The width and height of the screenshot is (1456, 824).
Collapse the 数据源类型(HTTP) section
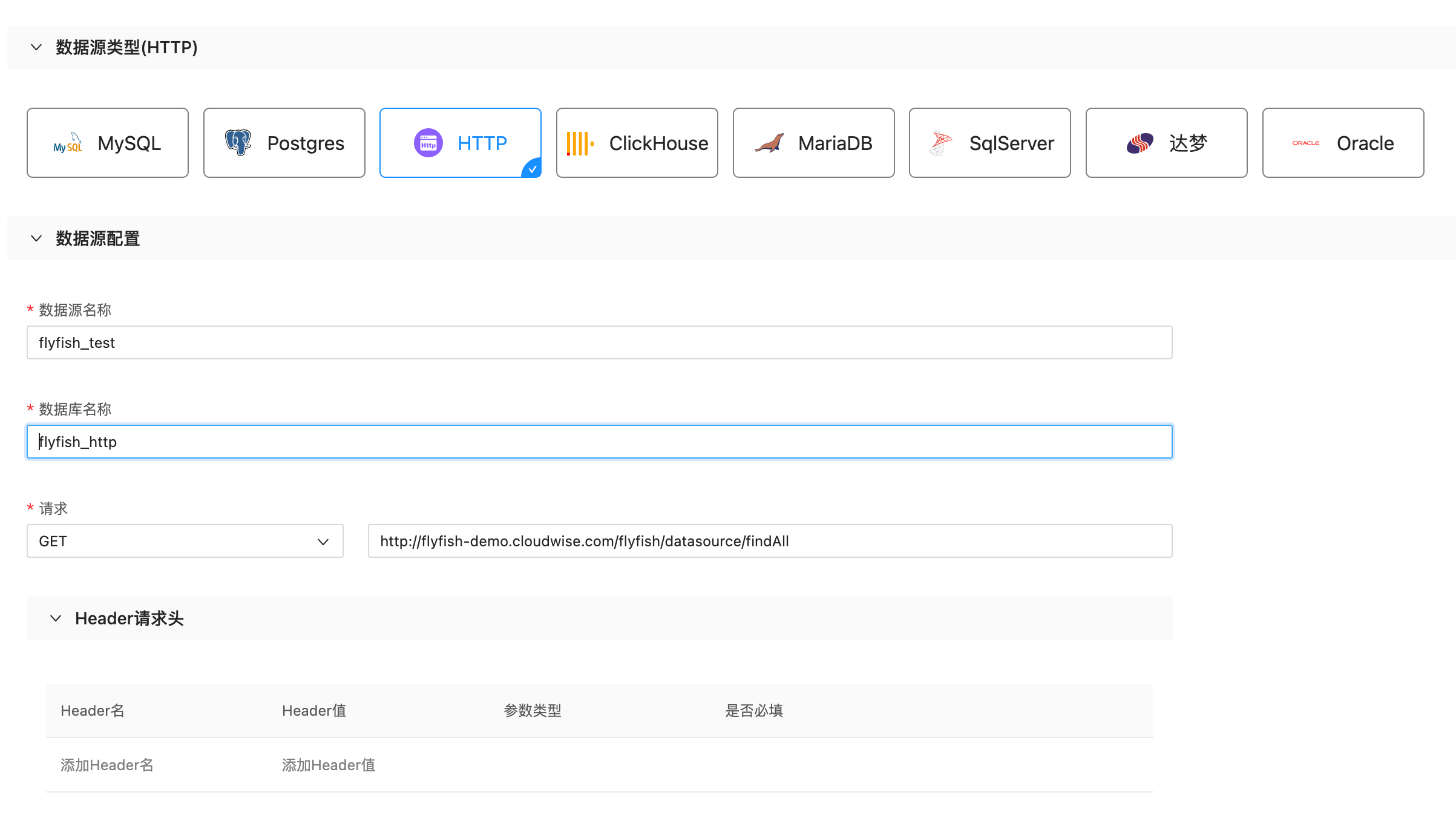click(36, 47)
